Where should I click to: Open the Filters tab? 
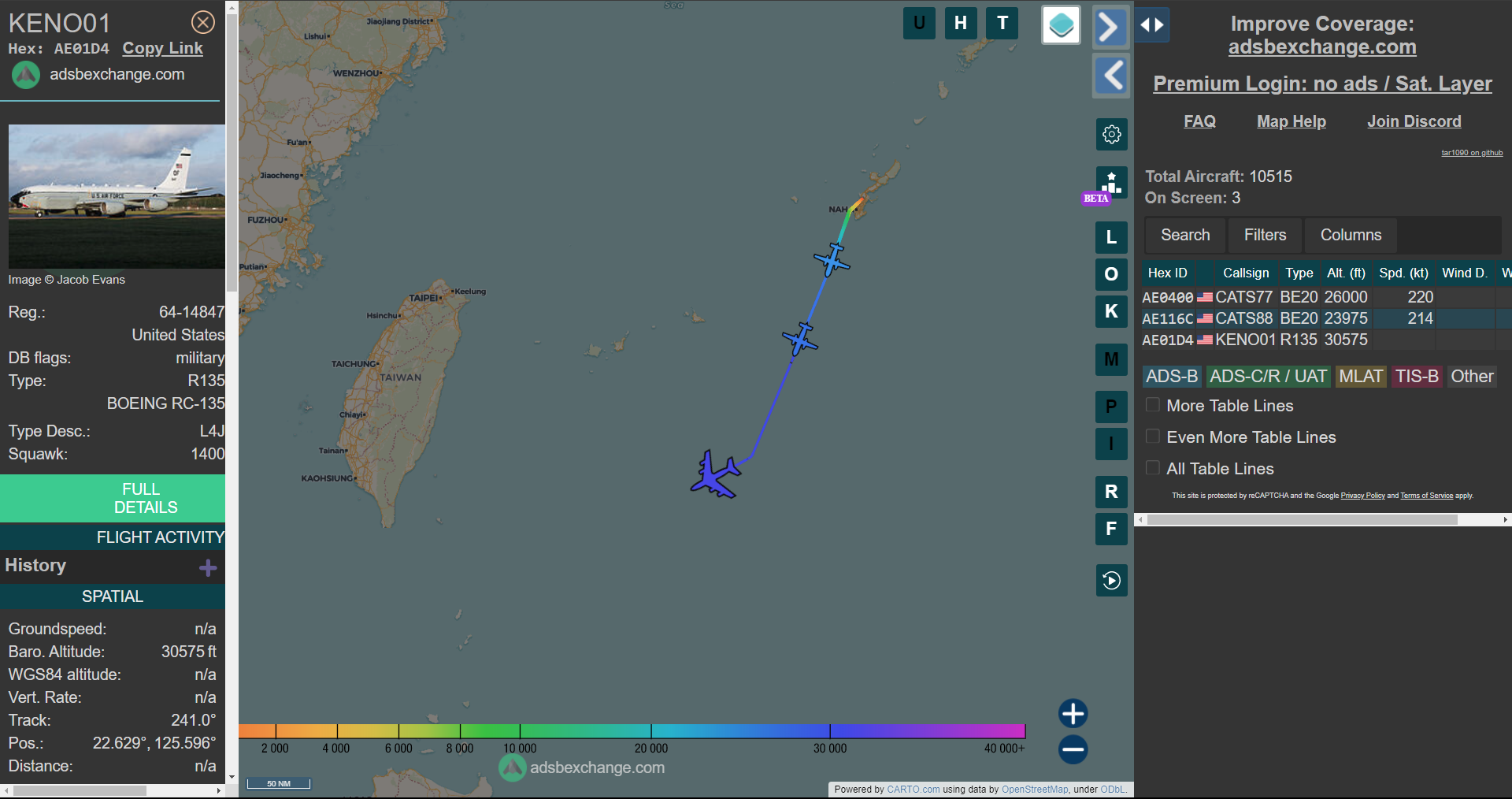pyautogui.click(x=1265, y=235)
